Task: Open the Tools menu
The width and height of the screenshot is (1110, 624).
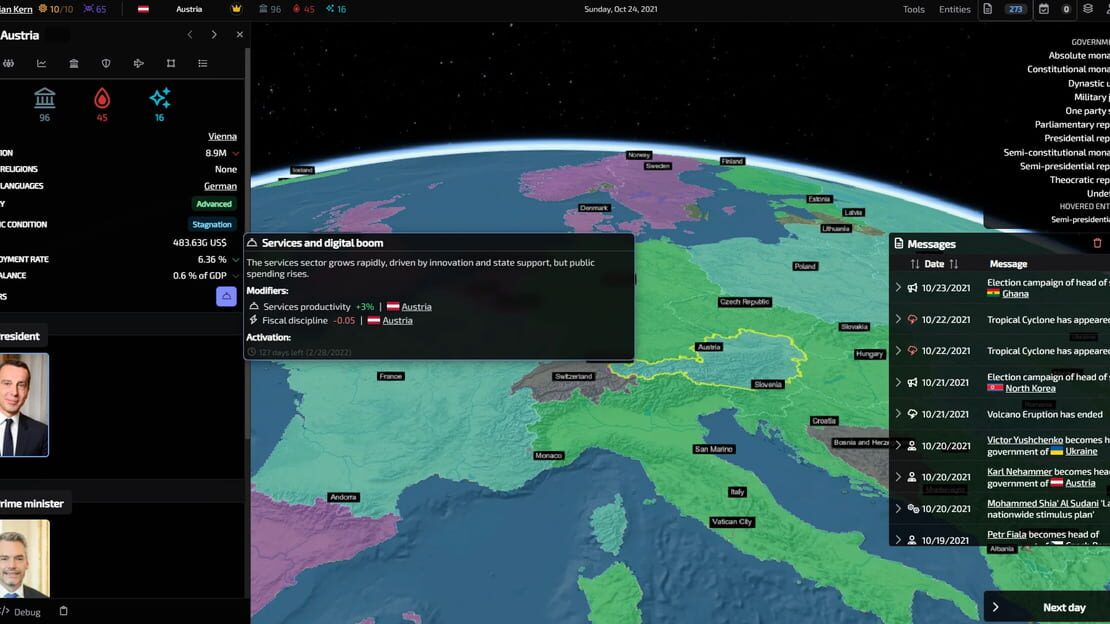Action: click(914, 9)
